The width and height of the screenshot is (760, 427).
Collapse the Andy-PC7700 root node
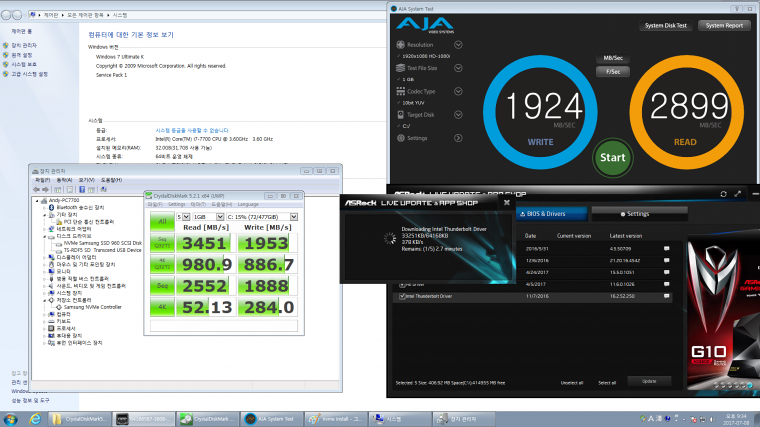click(x=37, y=201)
